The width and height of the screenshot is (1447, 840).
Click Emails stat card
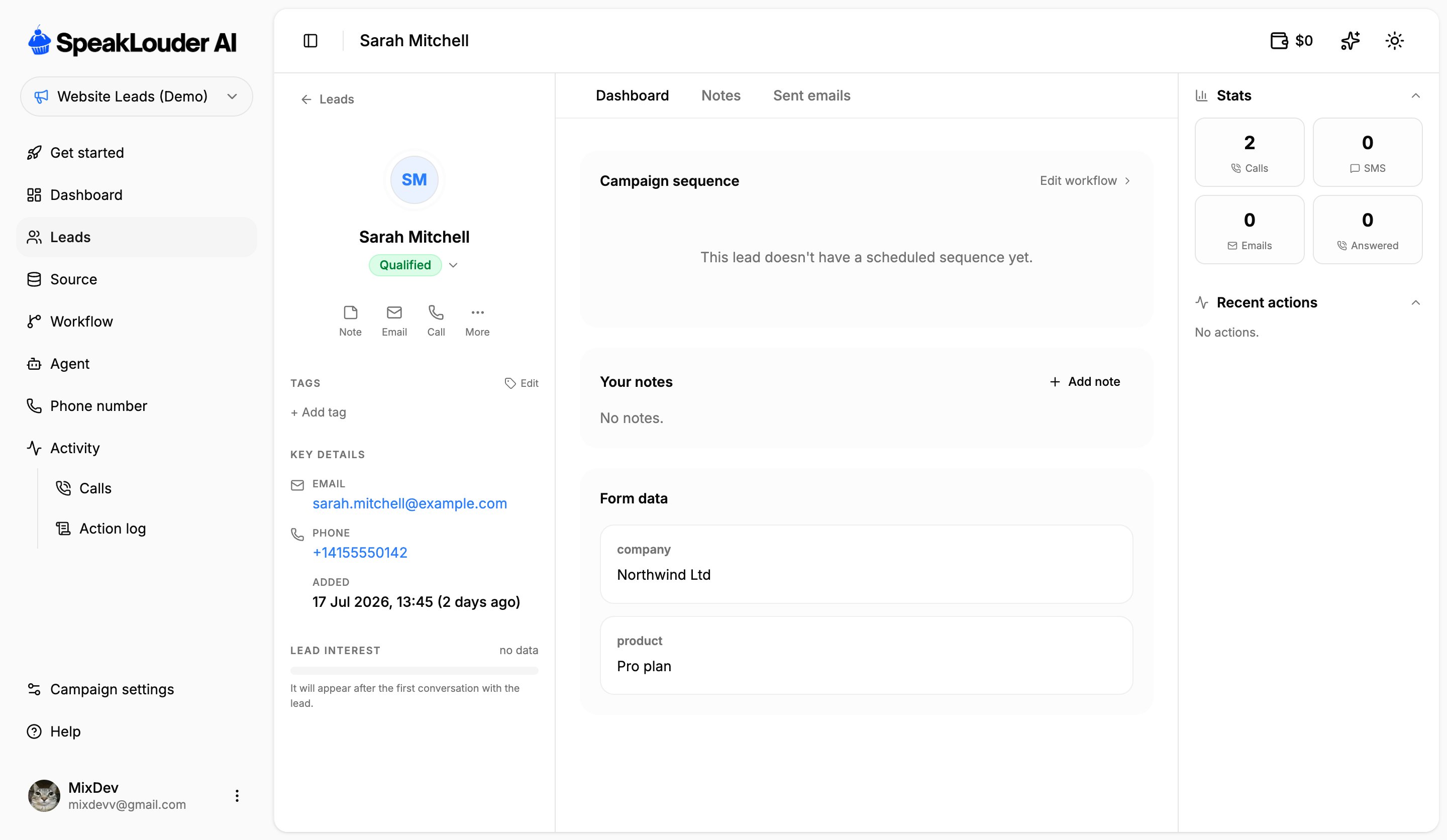1250,230
